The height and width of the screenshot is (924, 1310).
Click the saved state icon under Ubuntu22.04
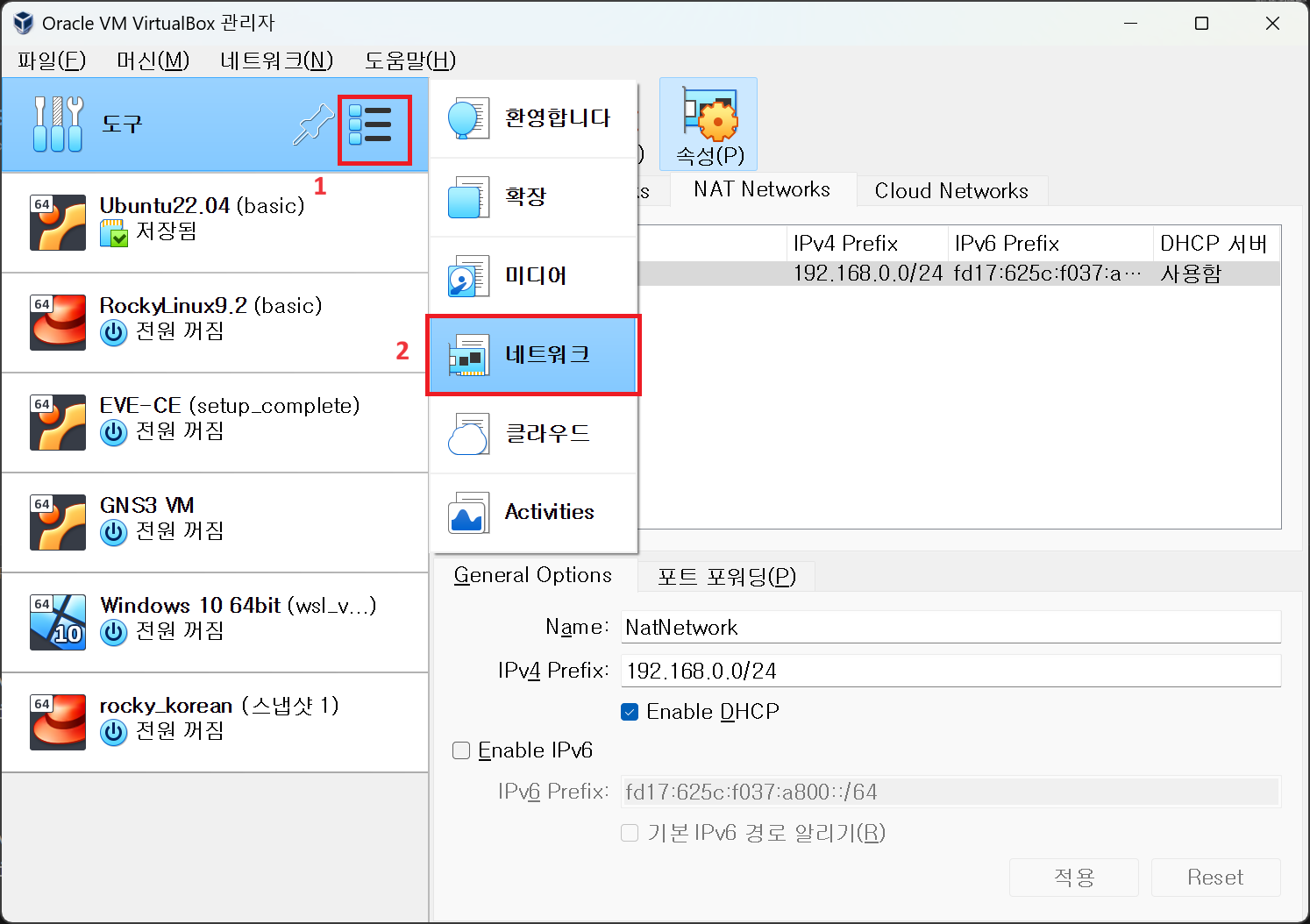point(114,233)
